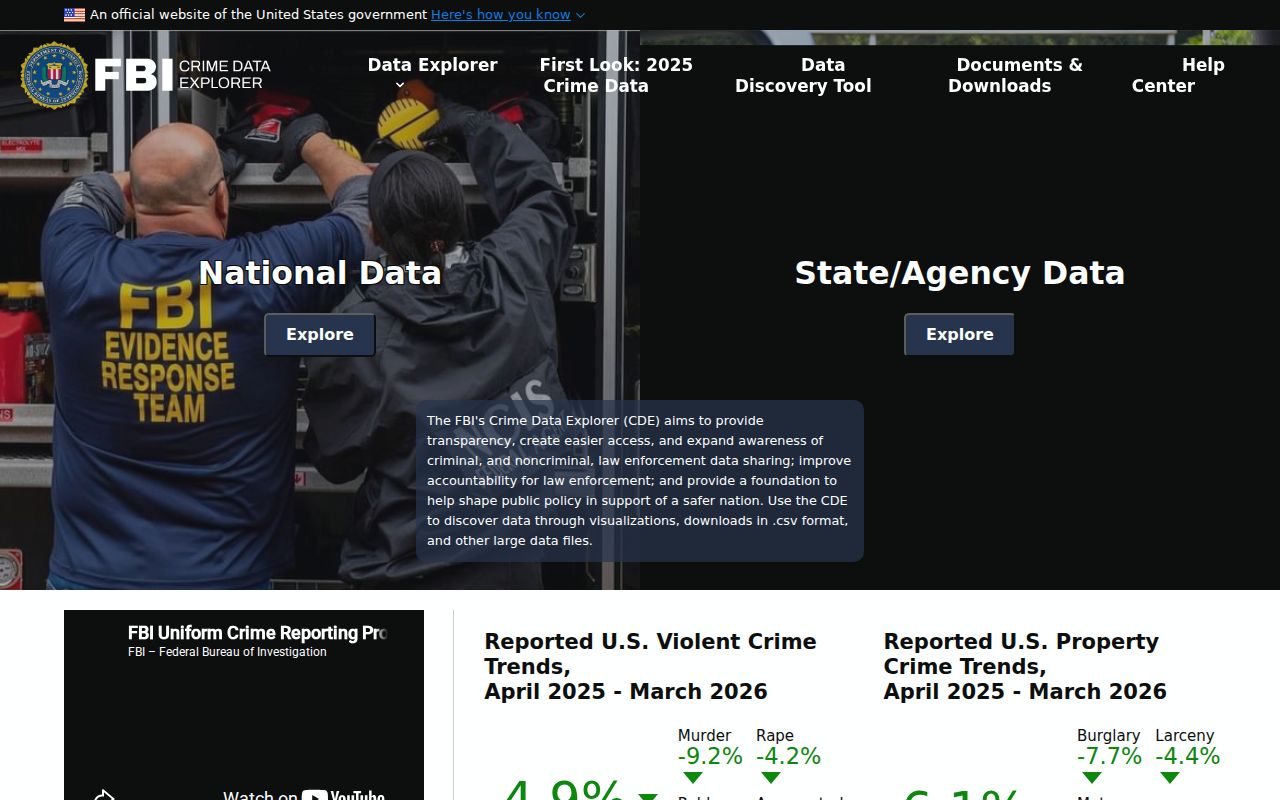Click the video share arrow icon
This screenshot has height=800, width=1280.
104,796
